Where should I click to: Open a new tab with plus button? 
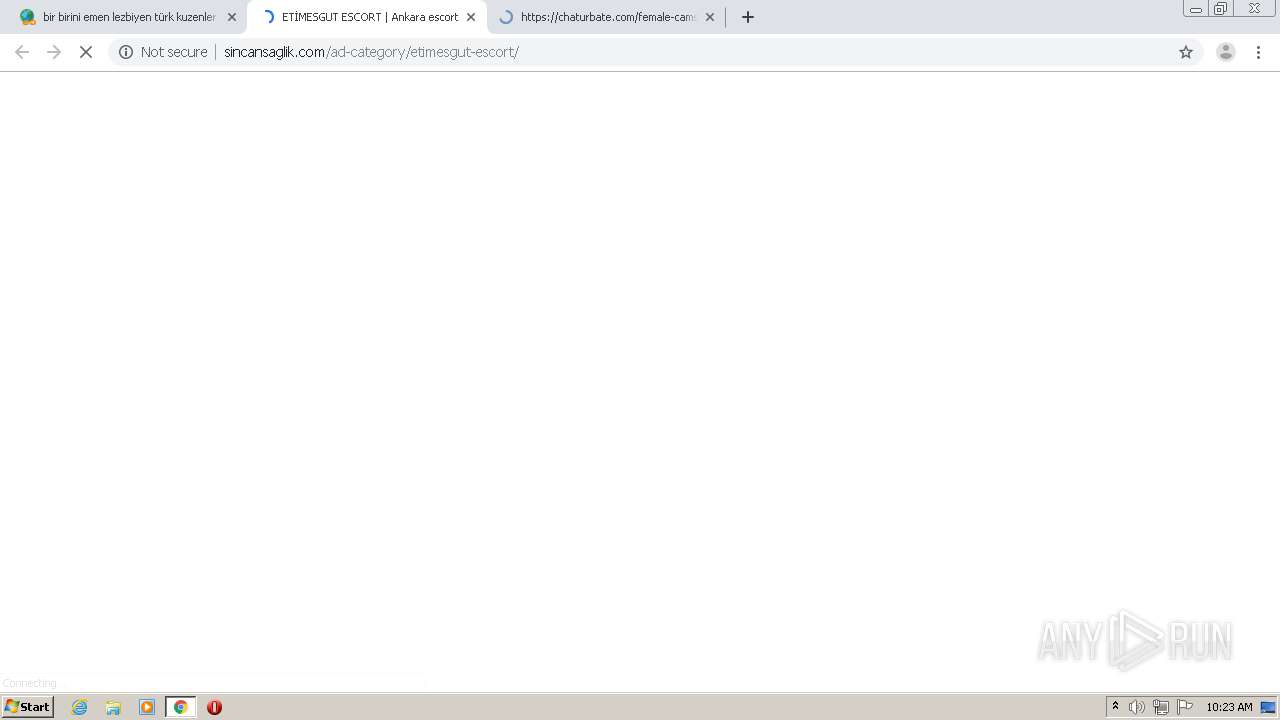click(748, 17)
